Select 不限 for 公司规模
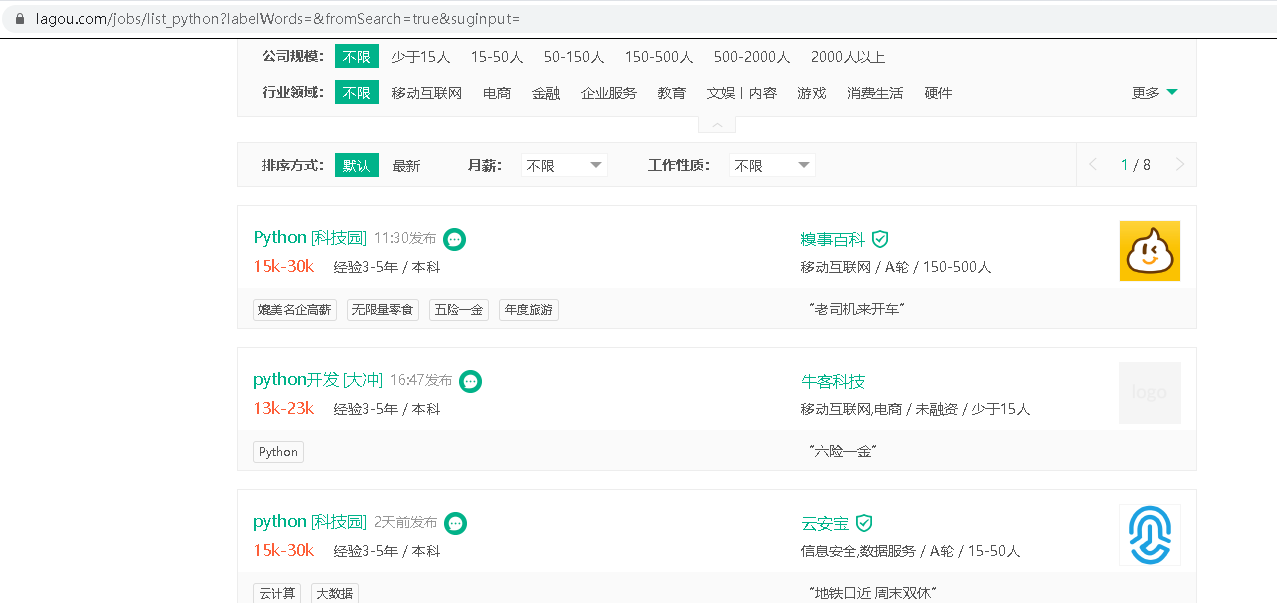Screen dimensions: 1277x603 pos(357,57)
